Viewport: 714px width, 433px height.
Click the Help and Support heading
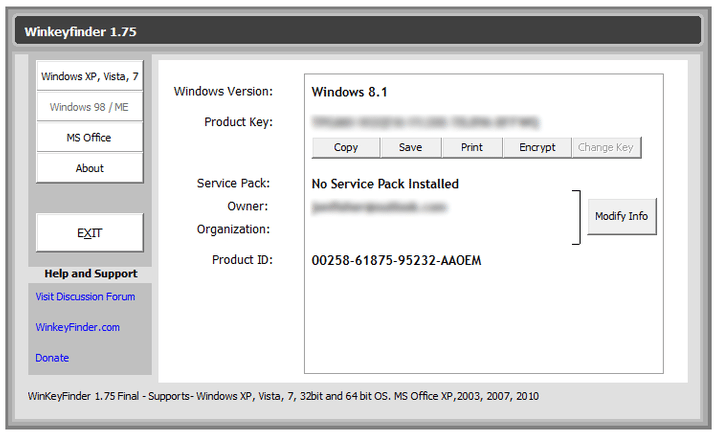click(x=91, y=274)
